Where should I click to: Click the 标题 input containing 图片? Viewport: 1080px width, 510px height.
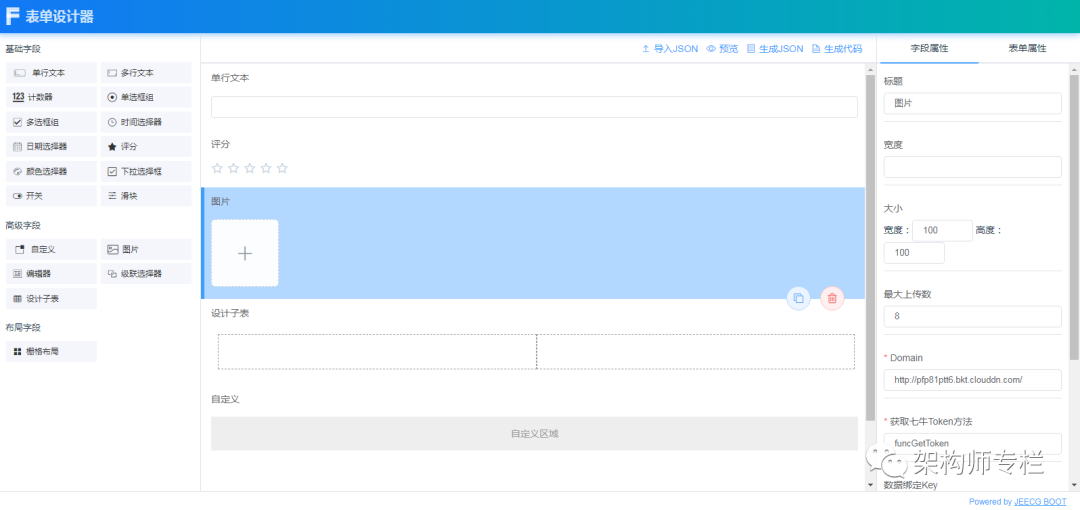point(973,103)
